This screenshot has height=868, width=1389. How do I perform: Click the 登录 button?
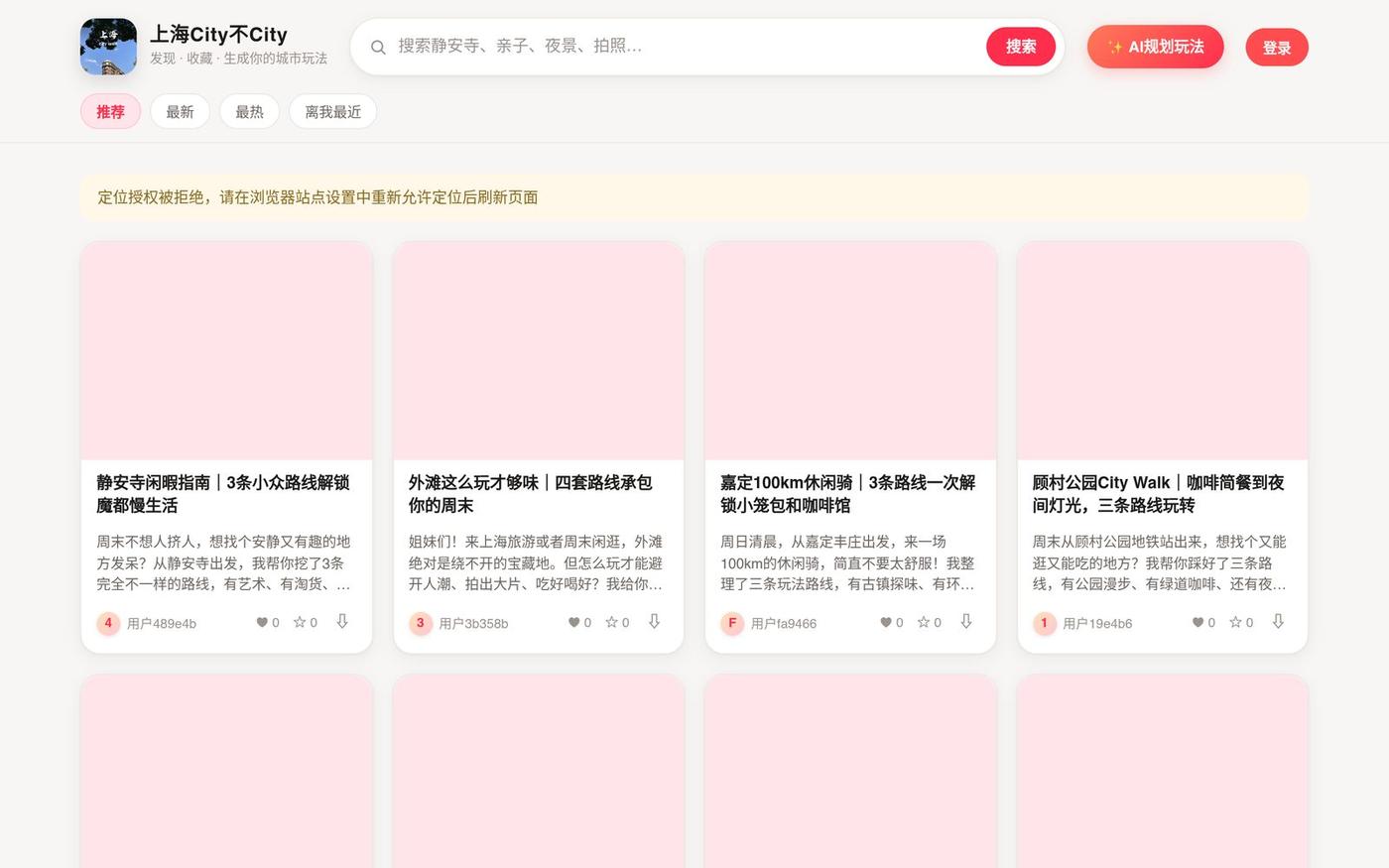click(x=1277, y=48)
